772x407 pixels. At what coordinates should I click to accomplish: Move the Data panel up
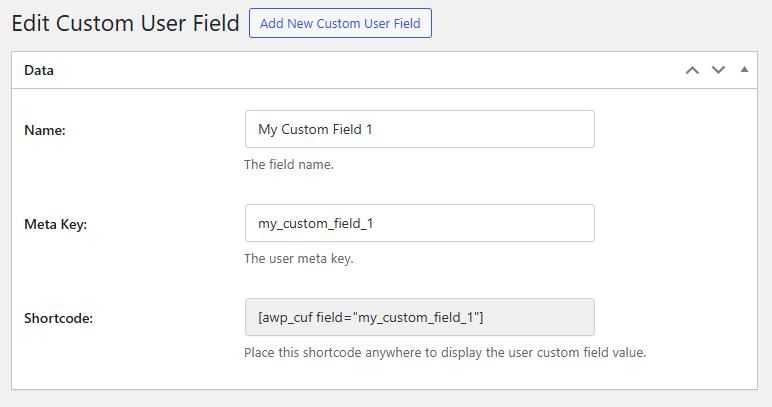point(691,70)
